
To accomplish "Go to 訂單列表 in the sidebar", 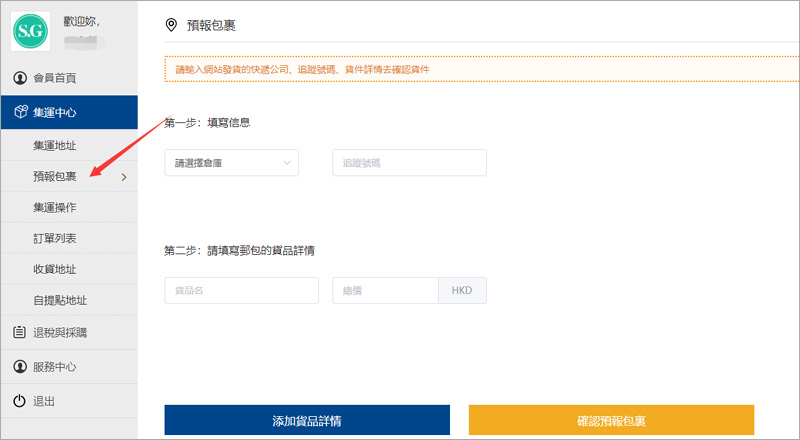I will [x=54, y=238].
